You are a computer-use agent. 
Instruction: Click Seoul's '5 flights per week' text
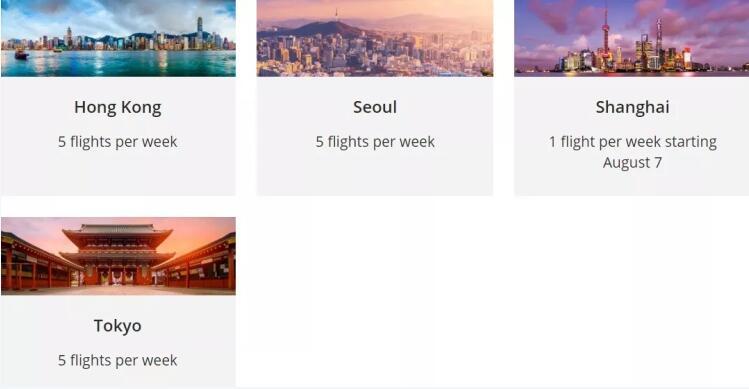click(x=375, y=142)
